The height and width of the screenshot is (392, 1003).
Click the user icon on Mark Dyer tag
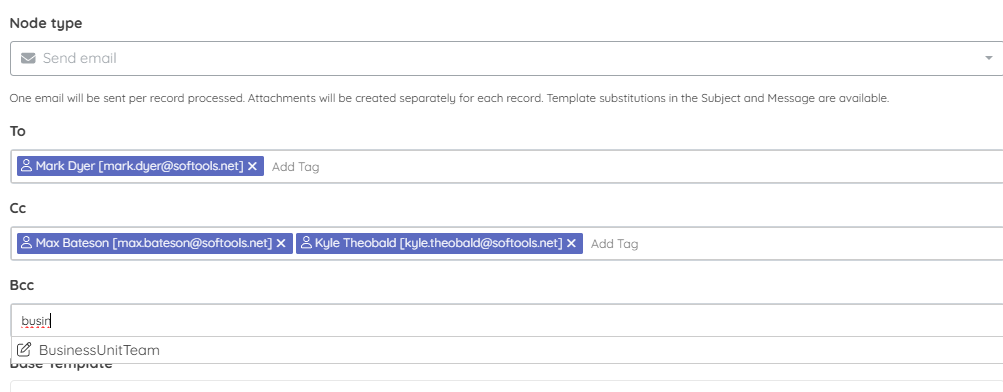[26, 166]
